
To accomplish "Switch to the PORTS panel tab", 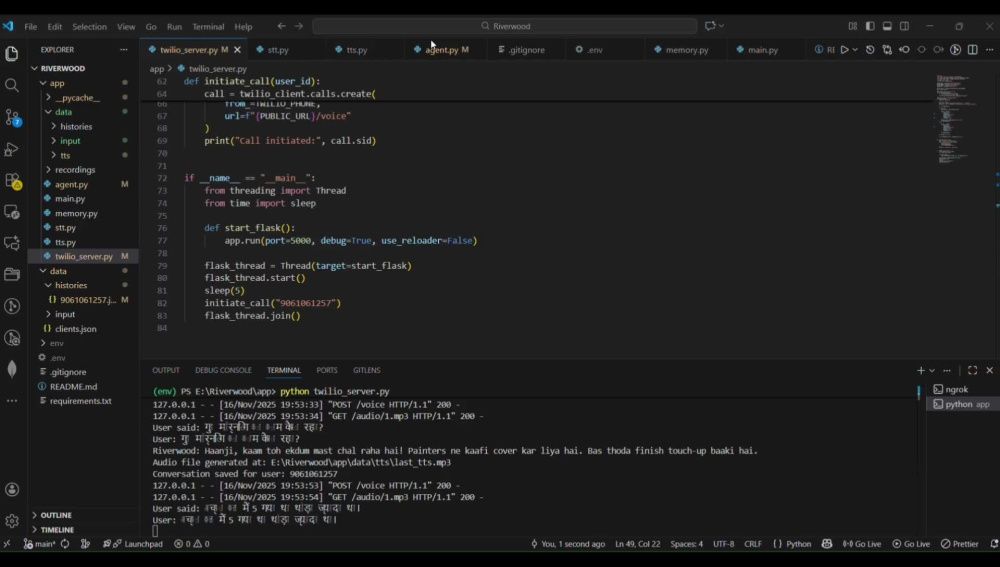I will pos(327,371).
